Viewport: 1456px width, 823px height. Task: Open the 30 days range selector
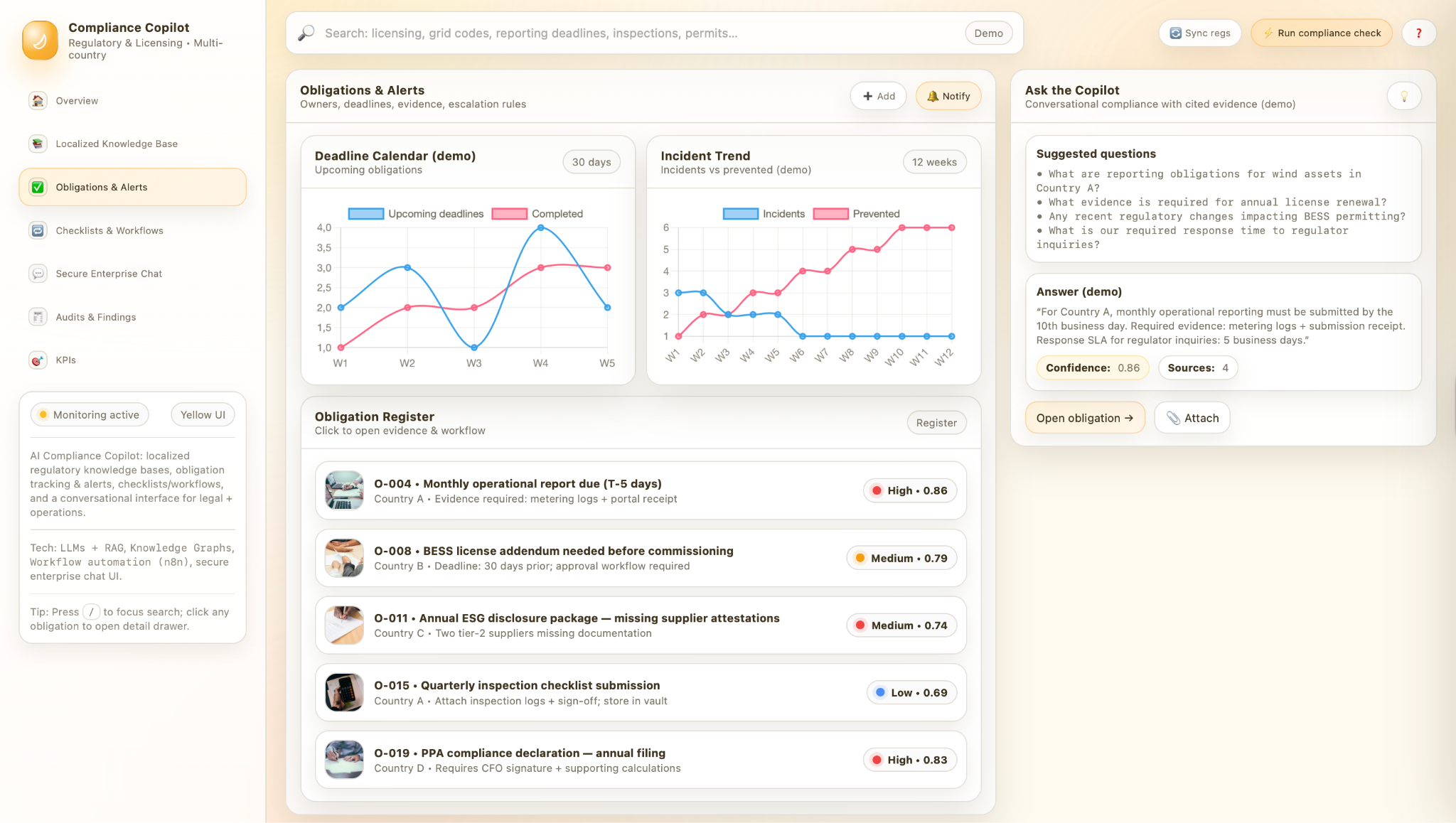[591, 162]
